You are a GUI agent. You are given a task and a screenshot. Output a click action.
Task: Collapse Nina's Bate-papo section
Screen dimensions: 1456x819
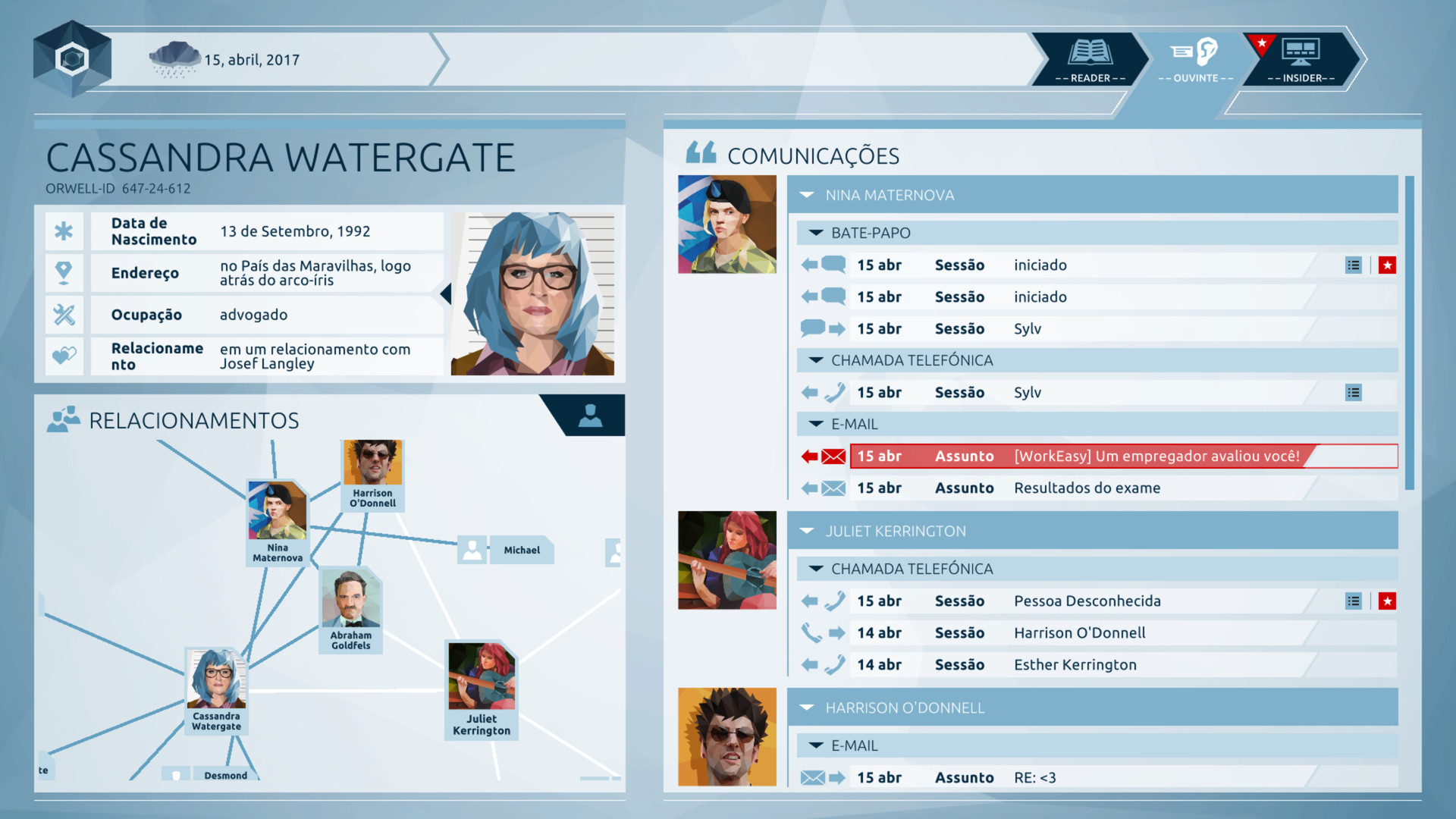(x=816, y=233)
